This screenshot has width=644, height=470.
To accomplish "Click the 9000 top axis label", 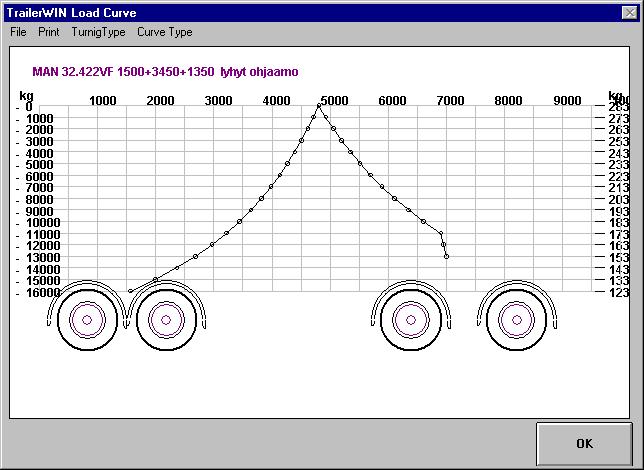I will [567, 101].
